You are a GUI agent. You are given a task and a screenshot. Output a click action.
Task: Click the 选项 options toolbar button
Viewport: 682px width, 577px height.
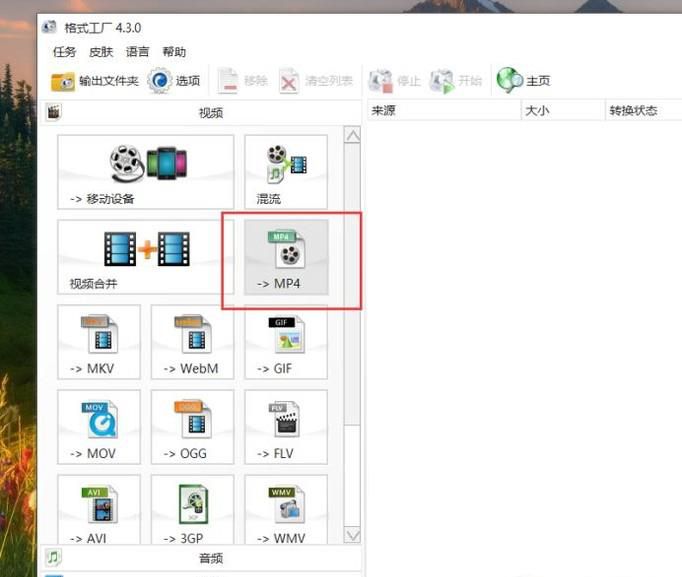tap(175, 81)
